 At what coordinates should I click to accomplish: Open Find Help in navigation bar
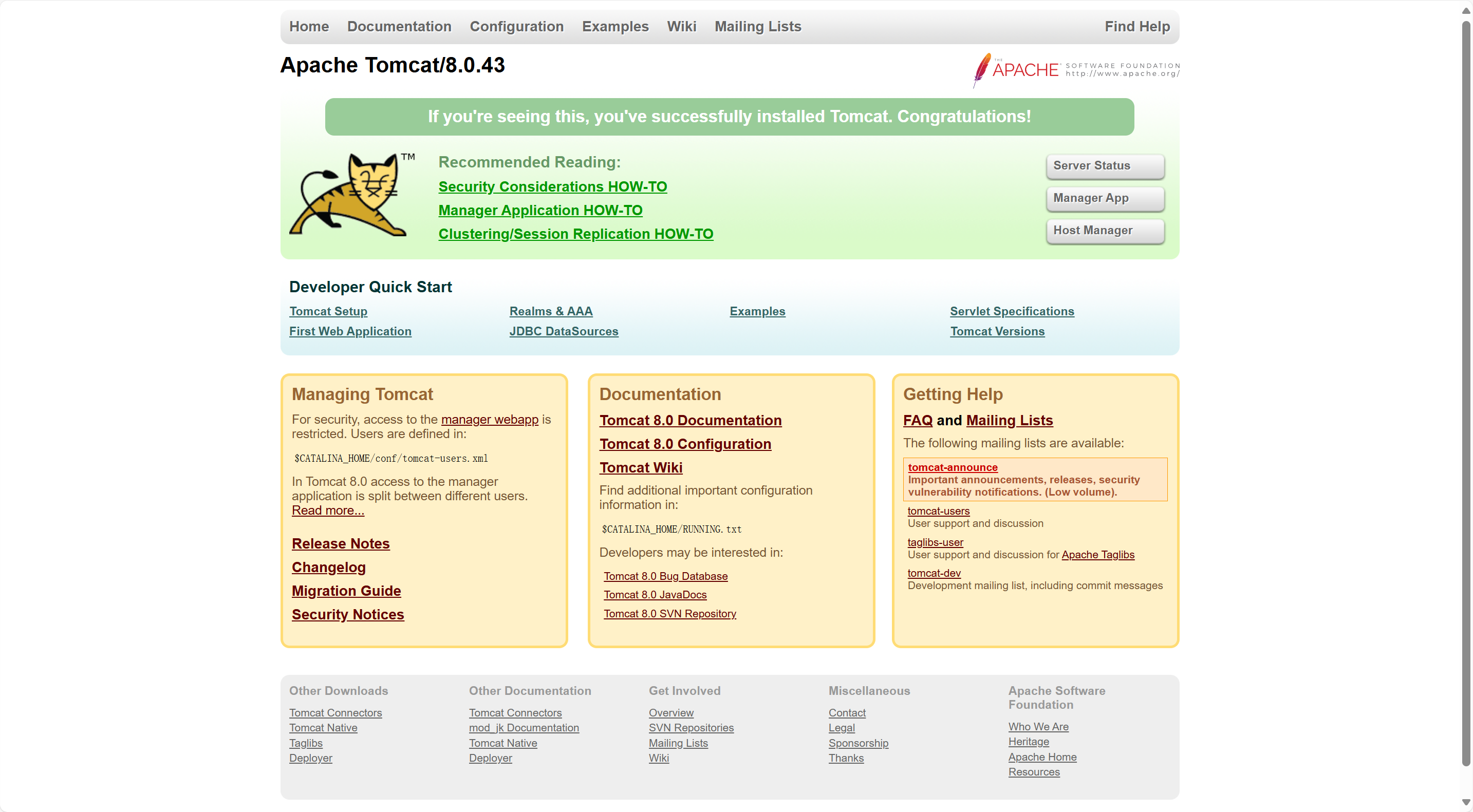coord(1137,26)
